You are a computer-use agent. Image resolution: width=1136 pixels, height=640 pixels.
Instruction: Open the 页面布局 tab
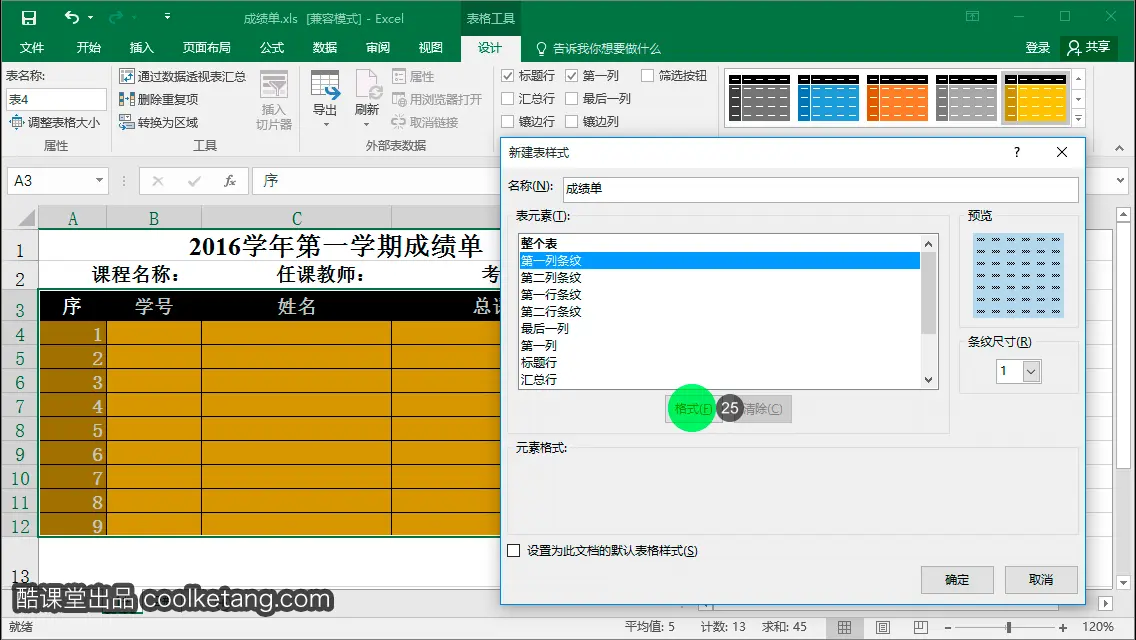point(206,48)
